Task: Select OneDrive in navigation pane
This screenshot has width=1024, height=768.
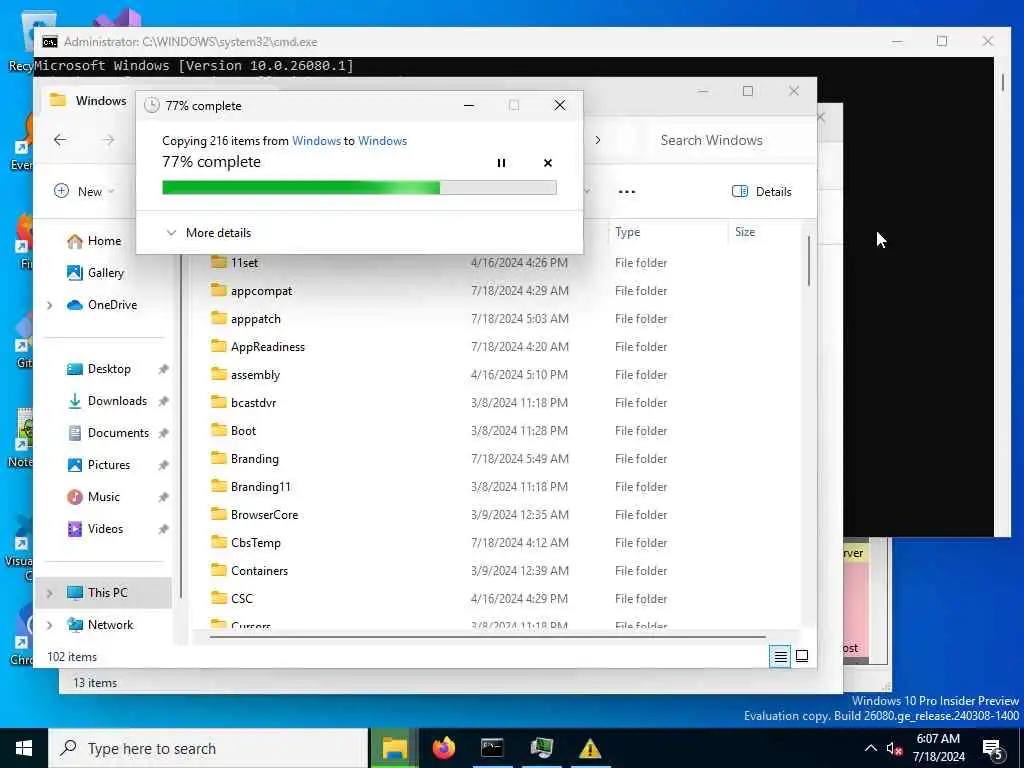Action: click(x=103, y=305)
